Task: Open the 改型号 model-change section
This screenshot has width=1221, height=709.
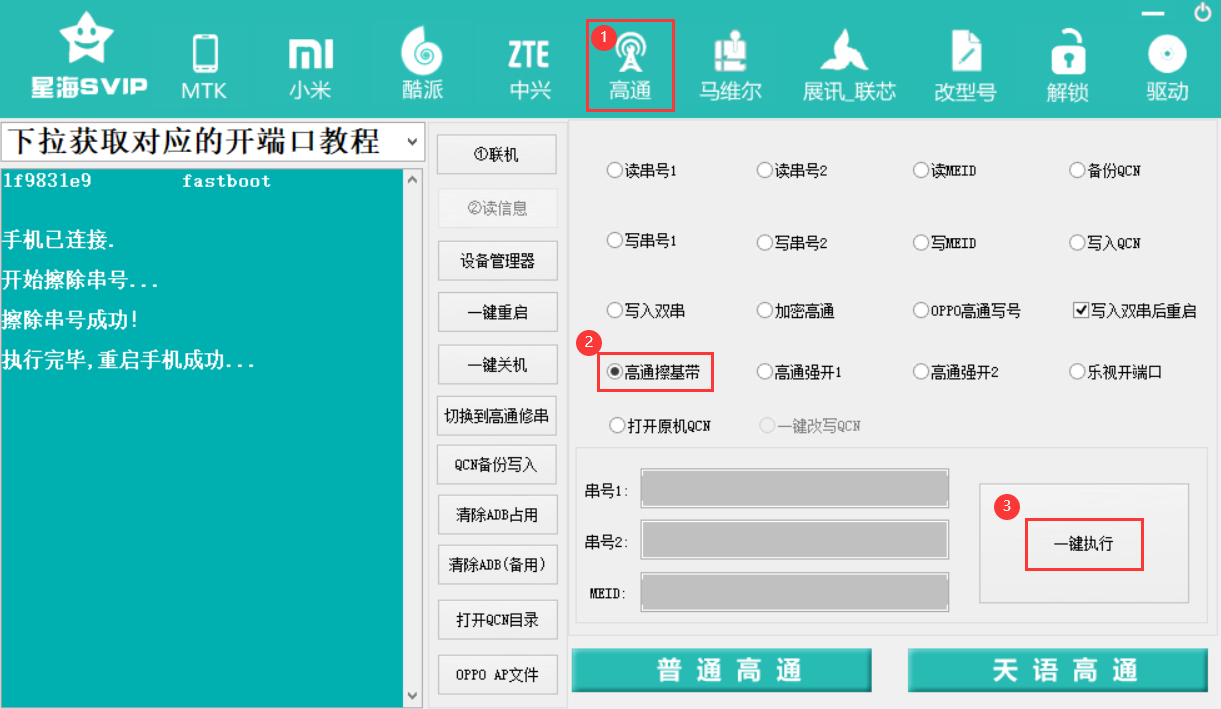Action: pyautogui.click(x=965, y=67)
